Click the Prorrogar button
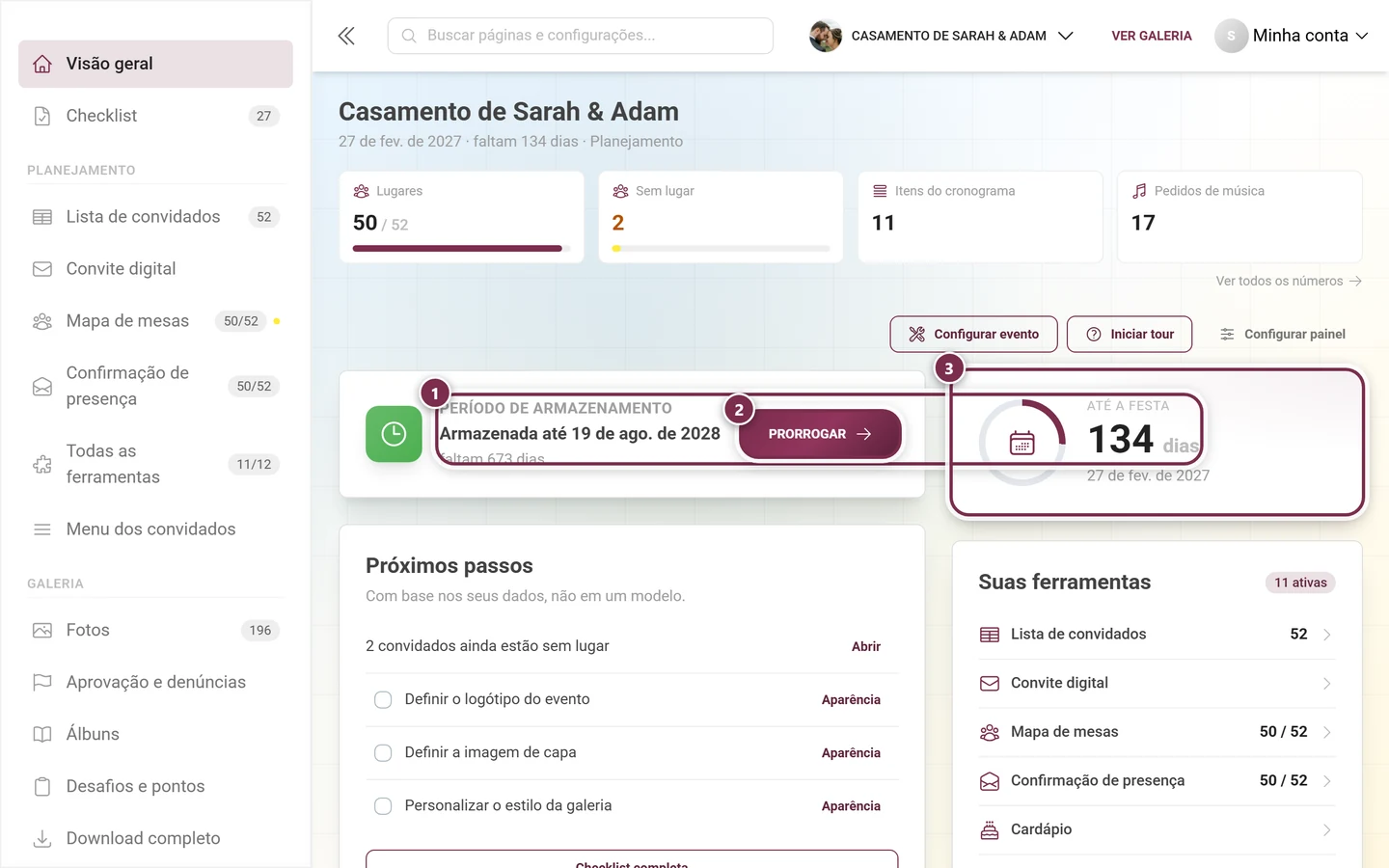 click(820, 434)
